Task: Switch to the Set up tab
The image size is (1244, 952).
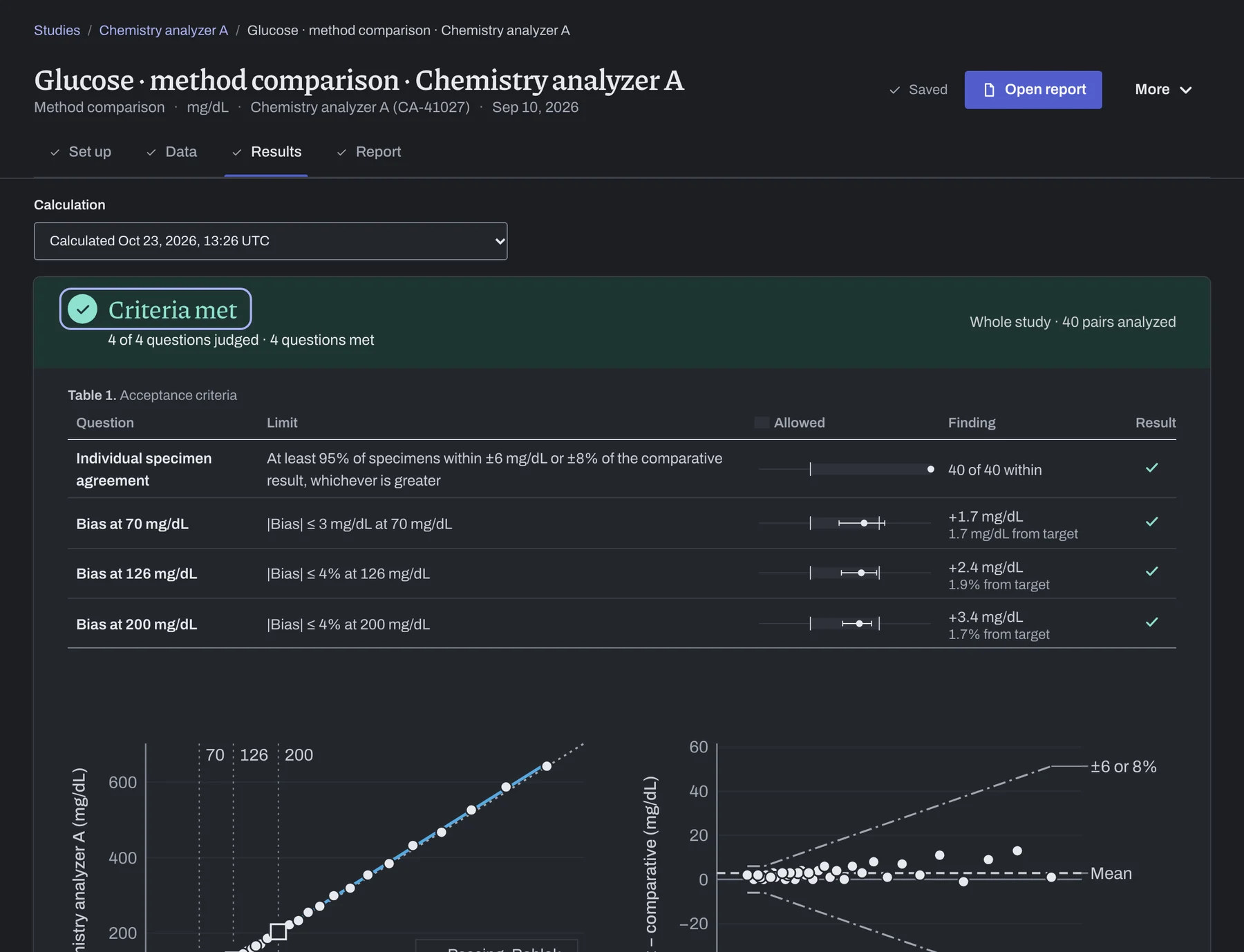Action: click(x=80, y=151)
